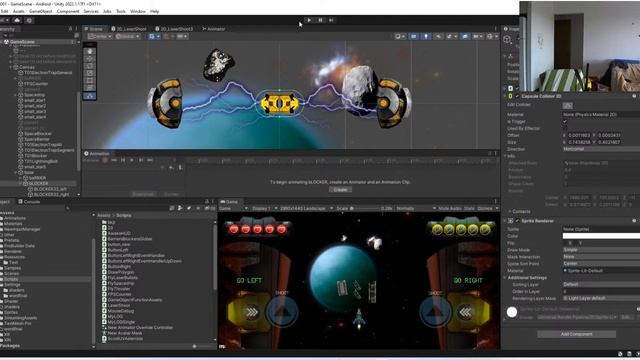Click the animation record button
The width and height of the screenshot is (640, 360).
tap(105, 160)
